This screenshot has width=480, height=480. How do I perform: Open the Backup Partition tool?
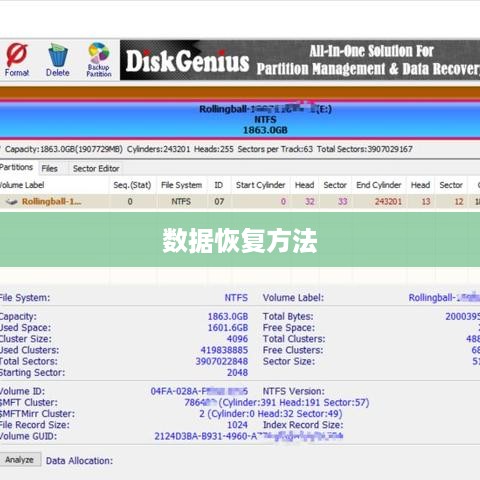click(99, 60)
